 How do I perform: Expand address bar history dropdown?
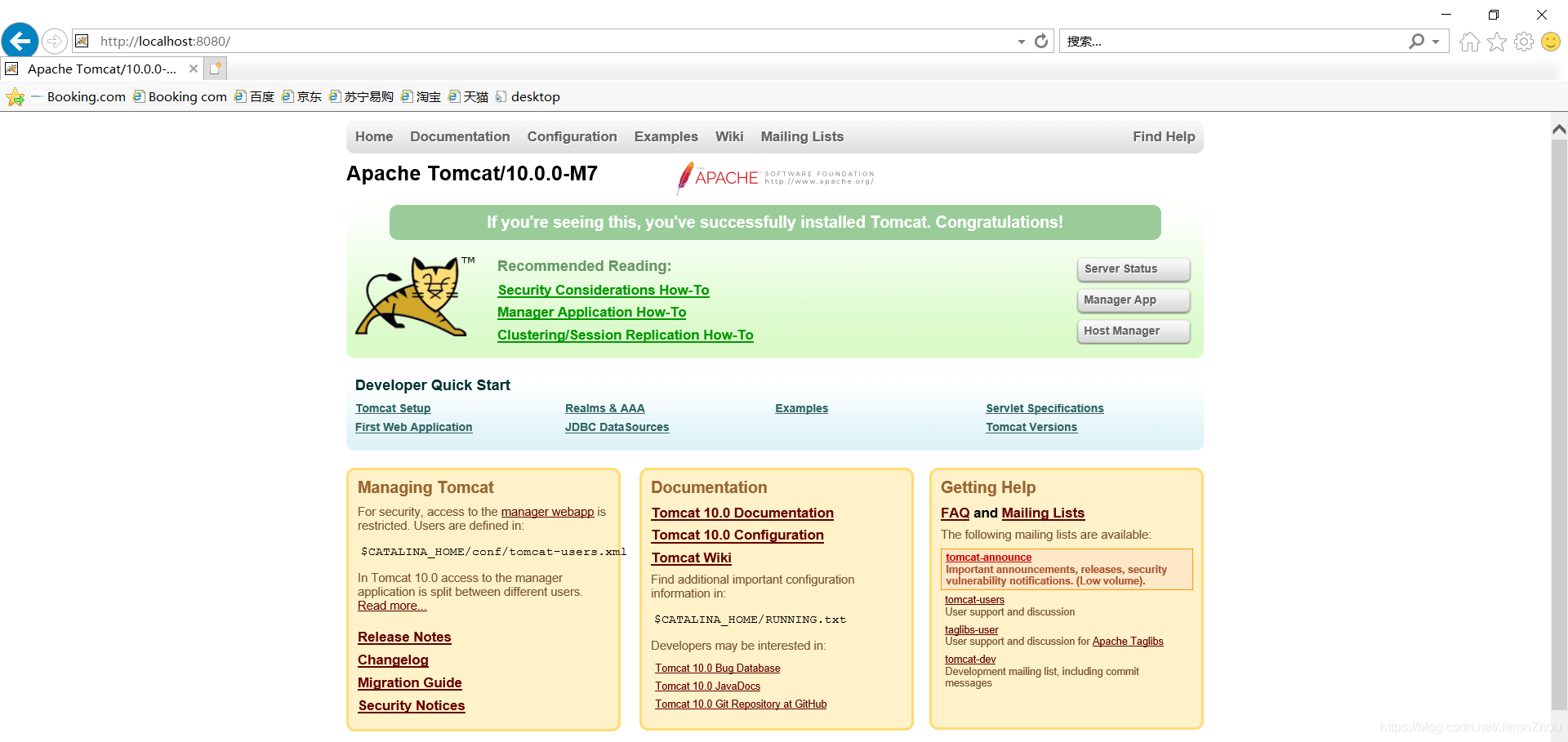tap(1021, 42)
